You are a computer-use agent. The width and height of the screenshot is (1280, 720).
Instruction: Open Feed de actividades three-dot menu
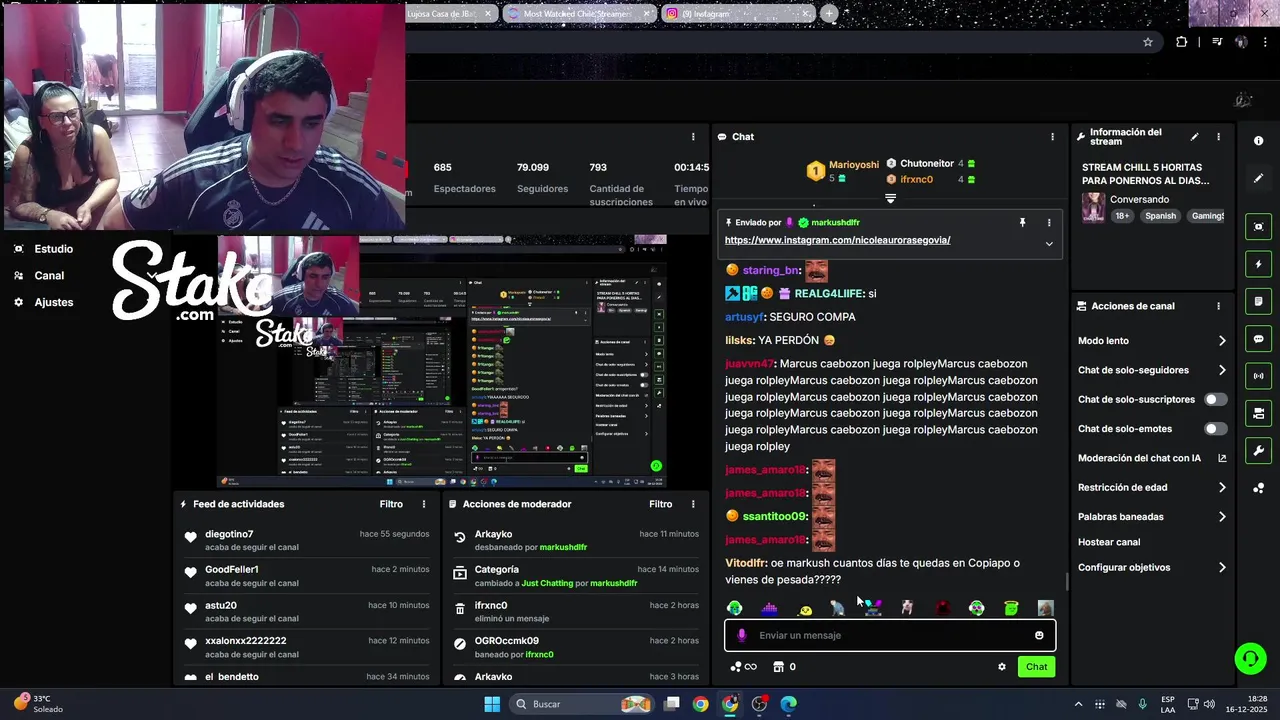(x=424, y=504)
